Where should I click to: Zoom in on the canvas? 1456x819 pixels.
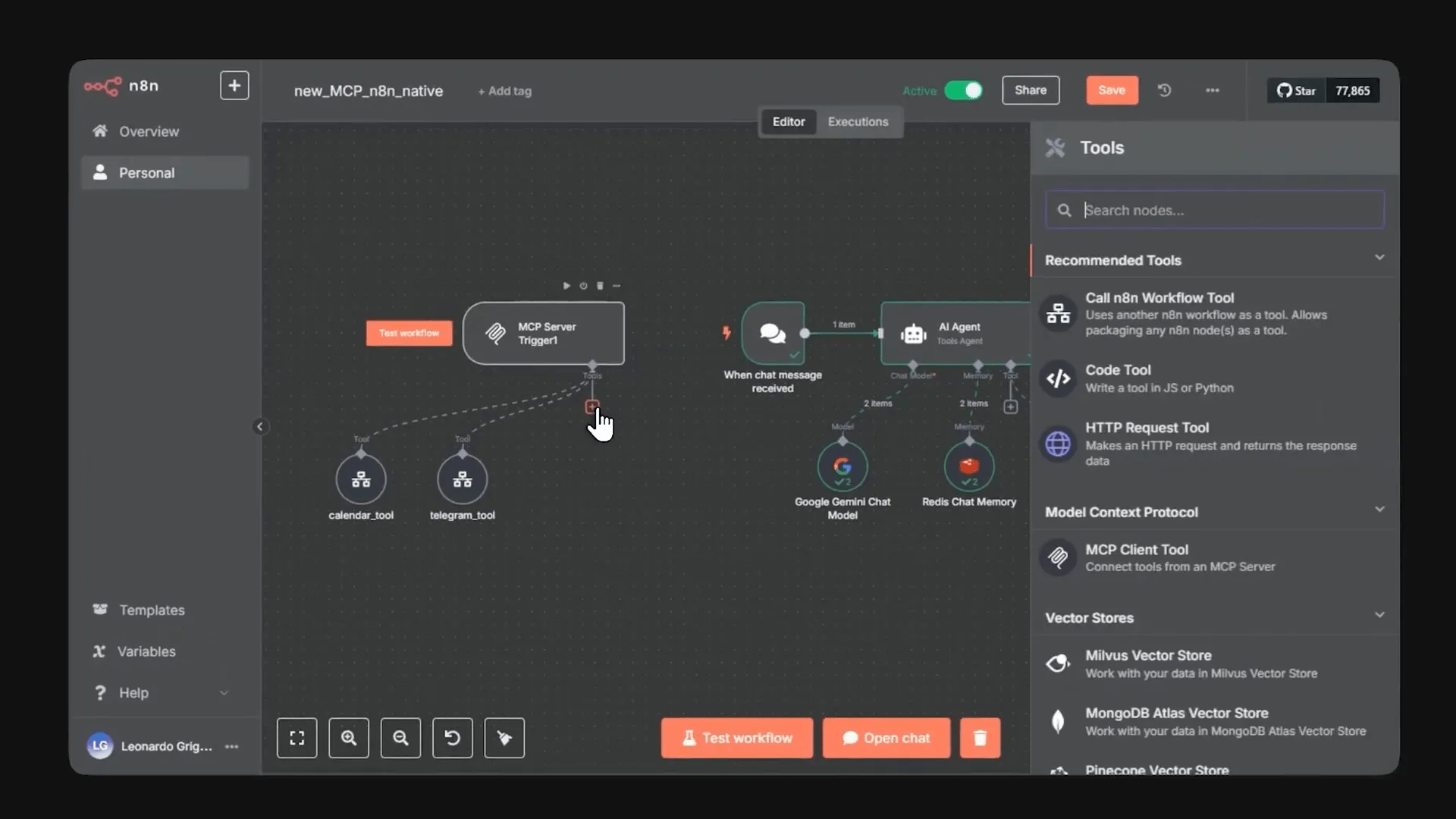pos(349,738)
